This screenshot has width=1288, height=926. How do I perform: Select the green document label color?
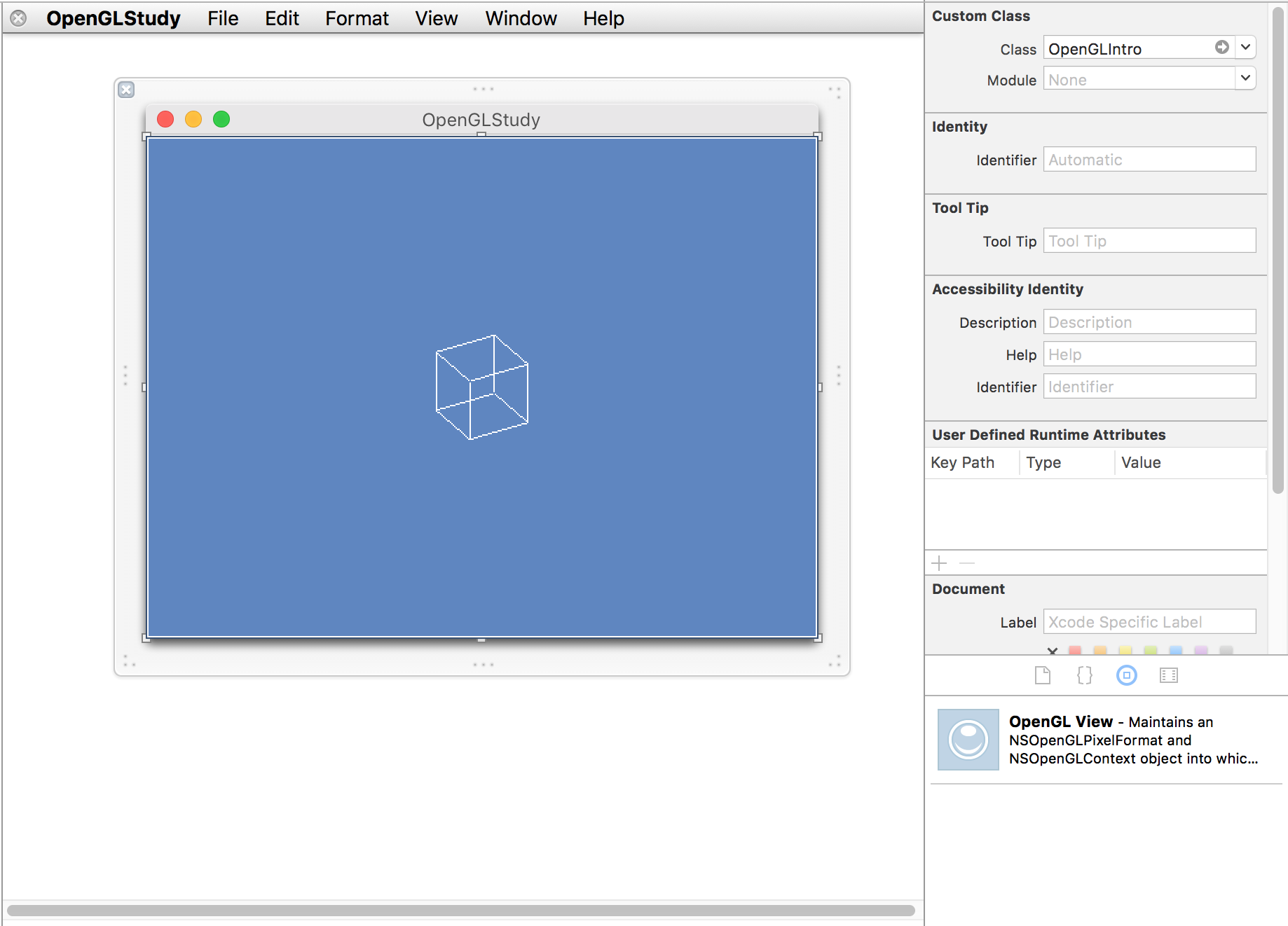pos(1151,650)
